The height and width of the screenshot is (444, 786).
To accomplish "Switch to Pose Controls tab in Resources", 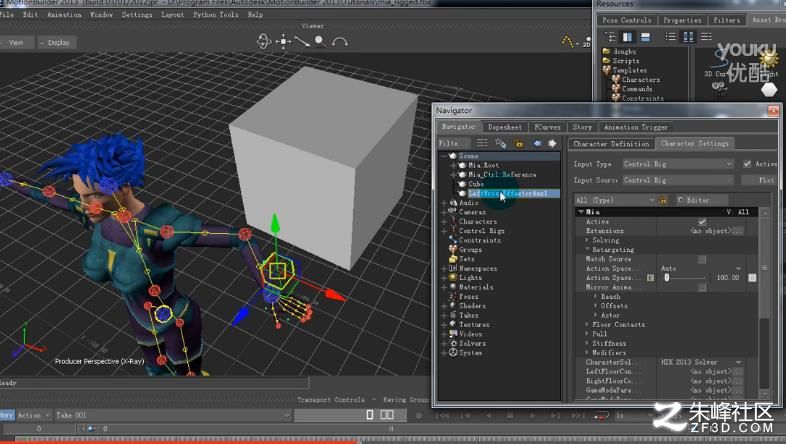I will 627,20.
